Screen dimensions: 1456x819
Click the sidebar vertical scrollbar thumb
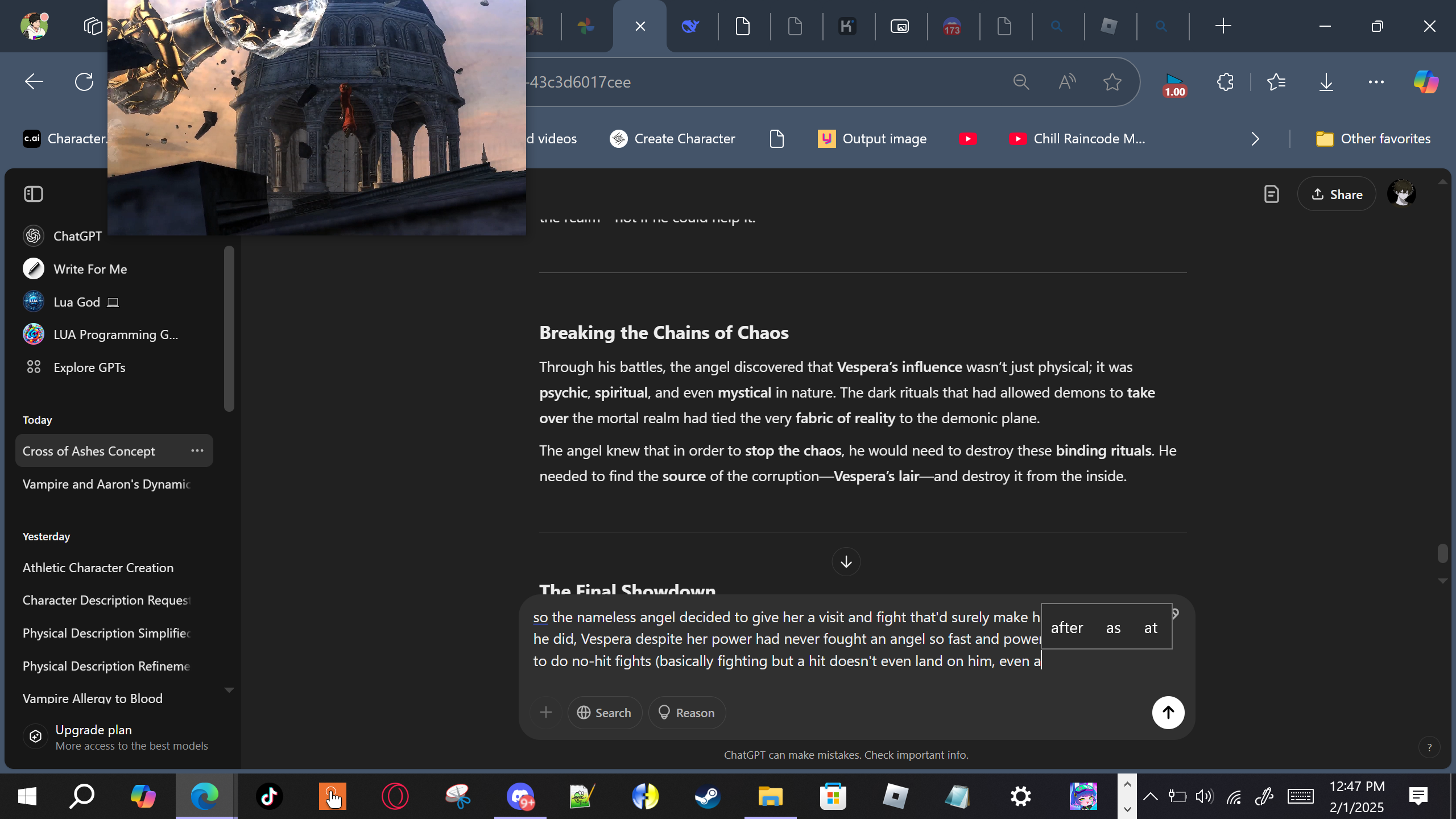coord(229,328)
